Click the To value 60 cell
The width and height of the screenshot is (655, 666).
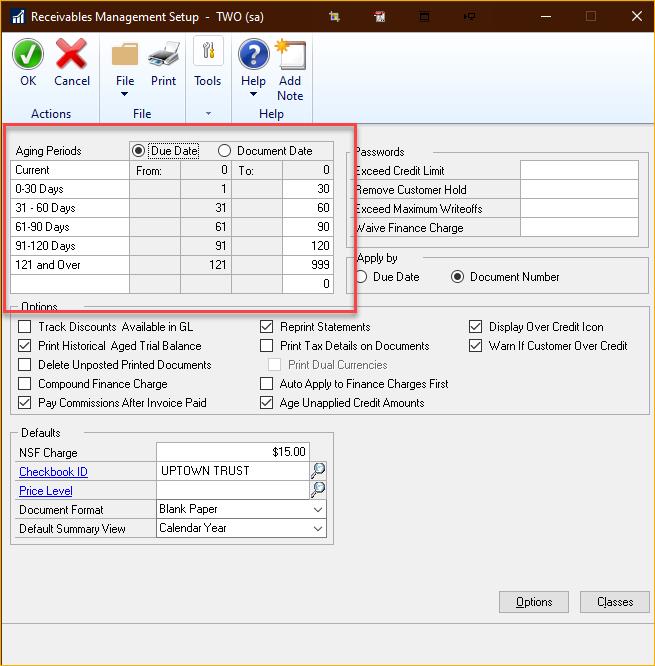click(x=308, y=208)
